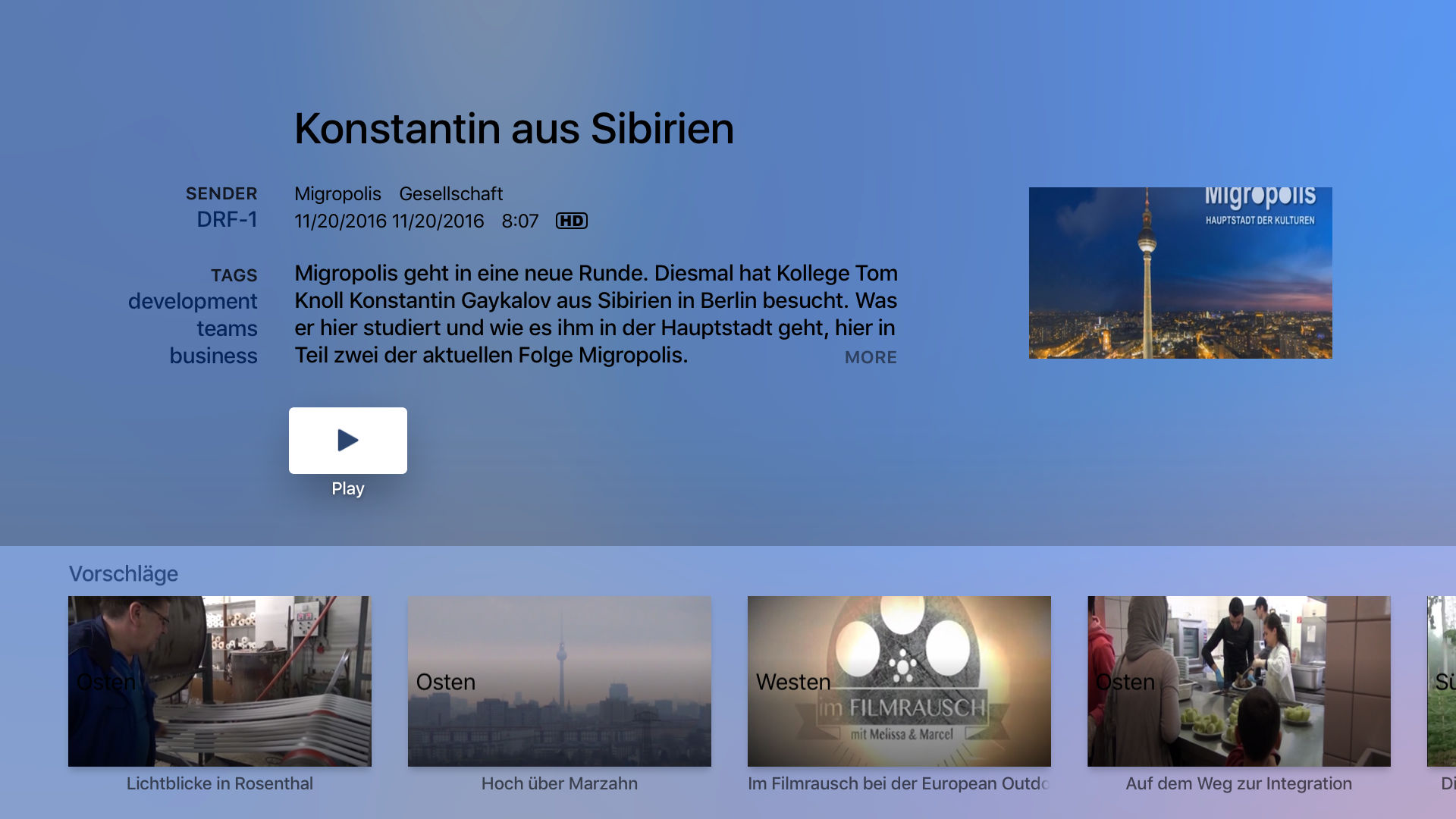Screen dimensions: 1456x819
Task: Click the episode description paragraph
Action: pyautogui.click(x=596, y=314)
